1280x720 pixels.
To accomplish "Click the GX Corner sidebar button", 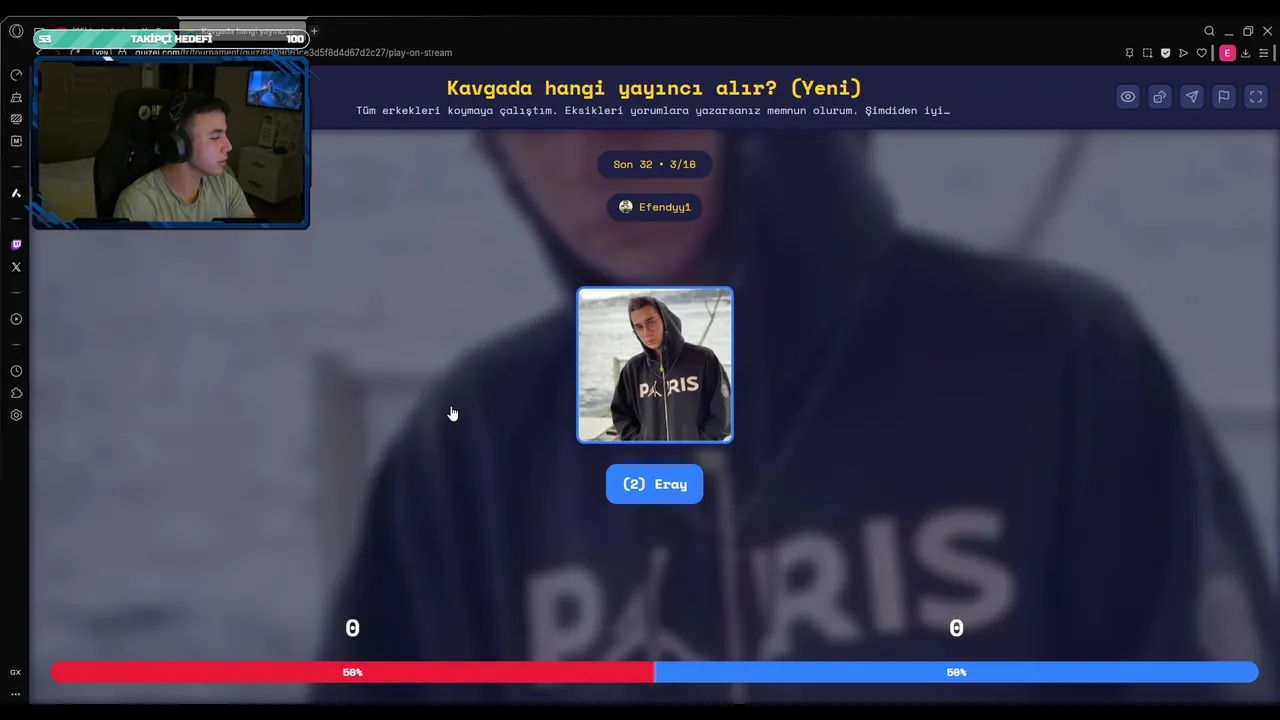I will pos(15,672).
